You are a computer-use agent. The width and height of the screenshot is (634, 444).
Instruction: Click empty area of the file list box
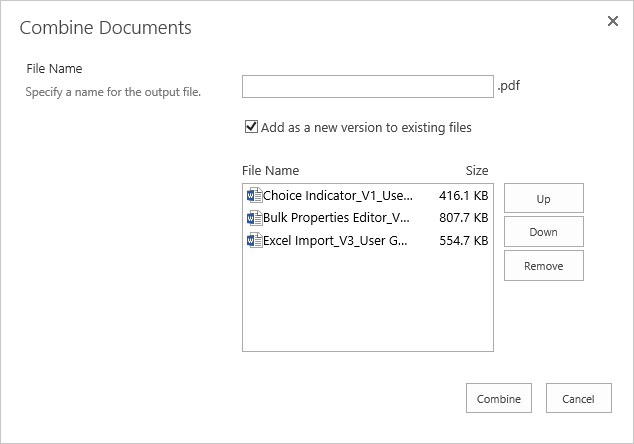[x=368, y=301]
